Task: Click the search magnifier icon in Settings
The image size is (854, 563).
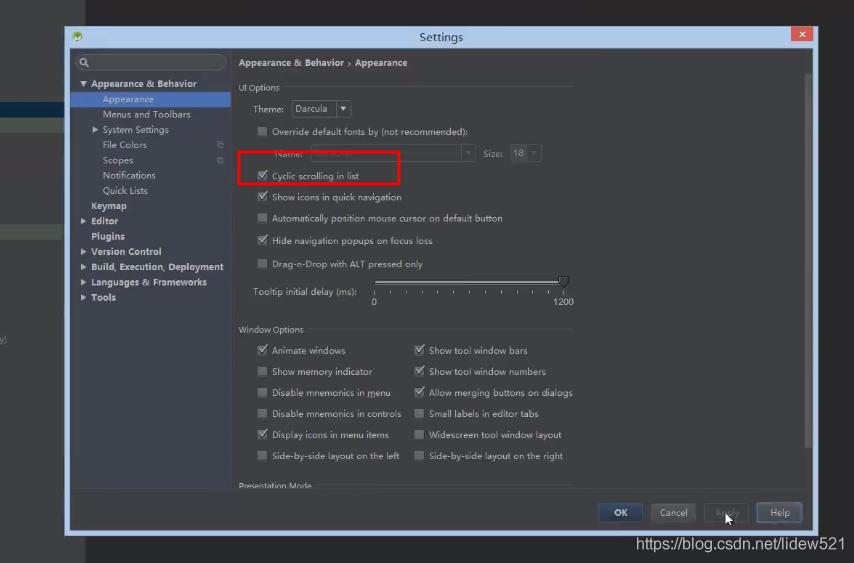Action: pyautogui.click(x=84, y=63)
